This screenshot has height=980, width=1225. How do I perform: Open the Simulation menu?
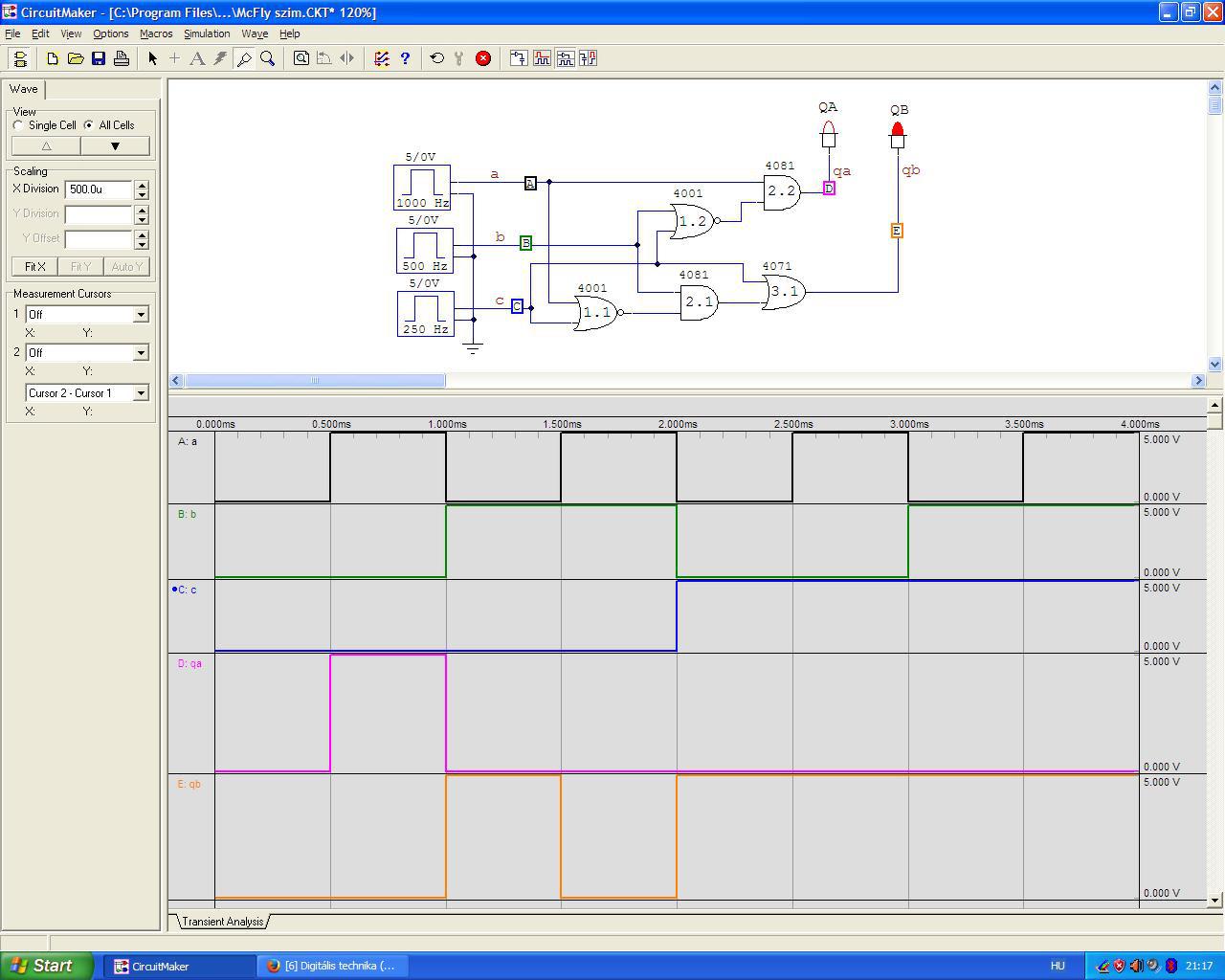pos(207,33)
